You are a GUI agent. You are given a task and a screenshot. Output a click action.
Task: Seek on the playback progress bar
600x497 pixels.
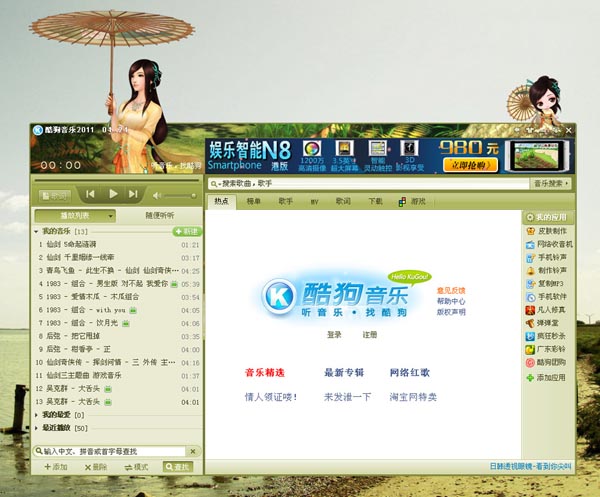tap(117, 180)
